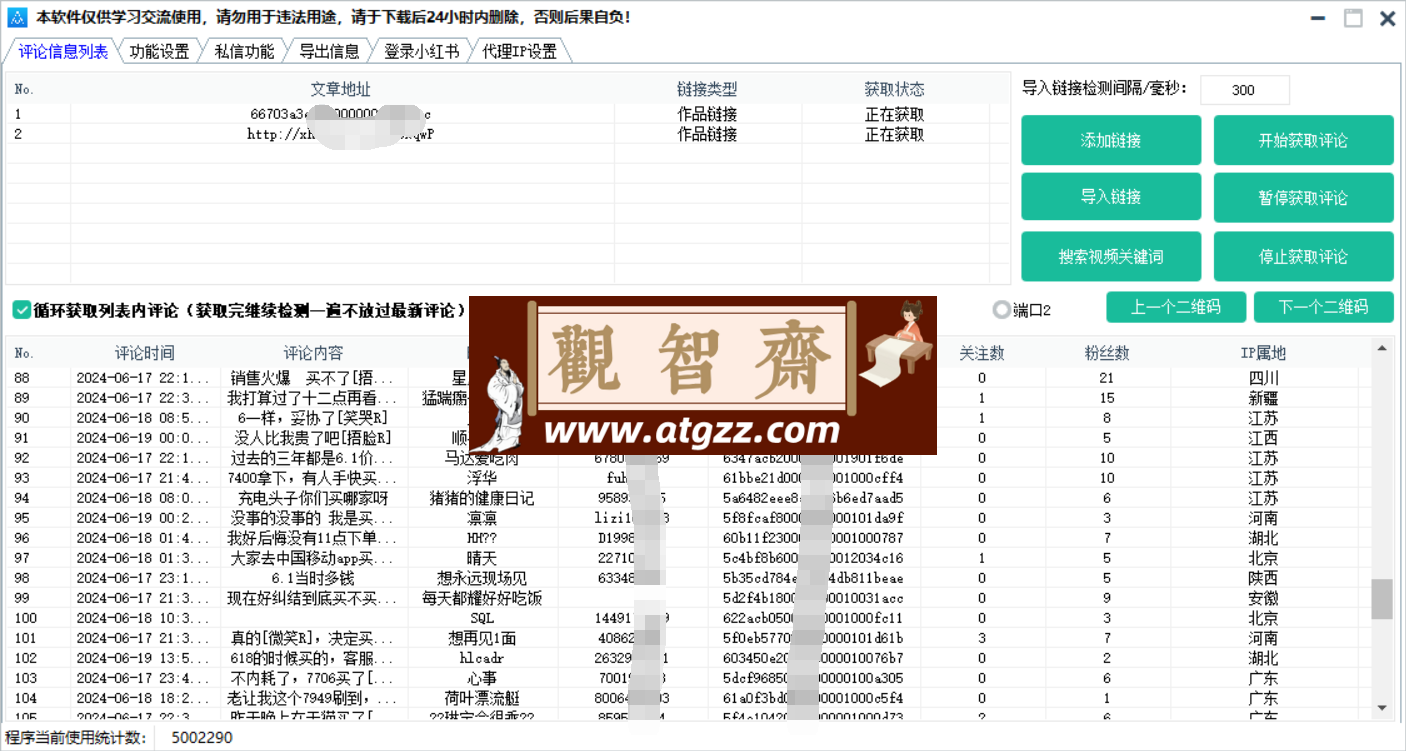
Task: Click the app logo icon in title bar
Action: [18, 18]
